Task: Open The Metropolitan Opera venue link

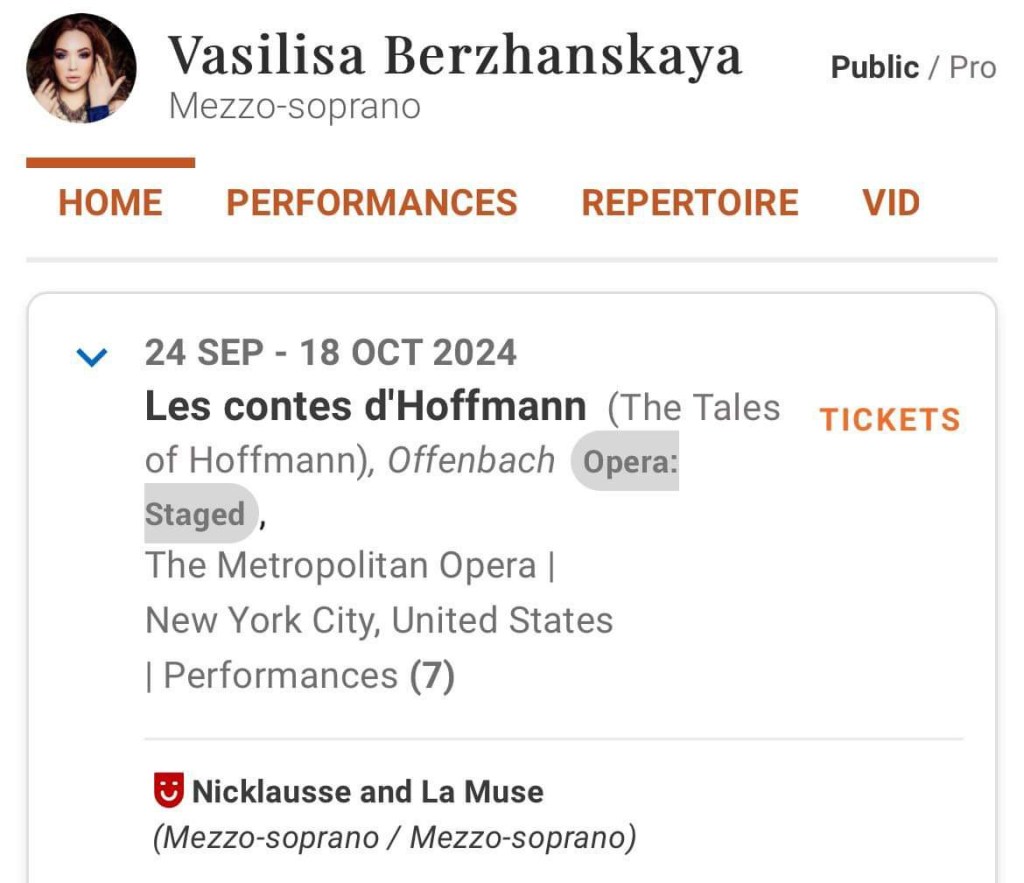Action: click(341, 566)
